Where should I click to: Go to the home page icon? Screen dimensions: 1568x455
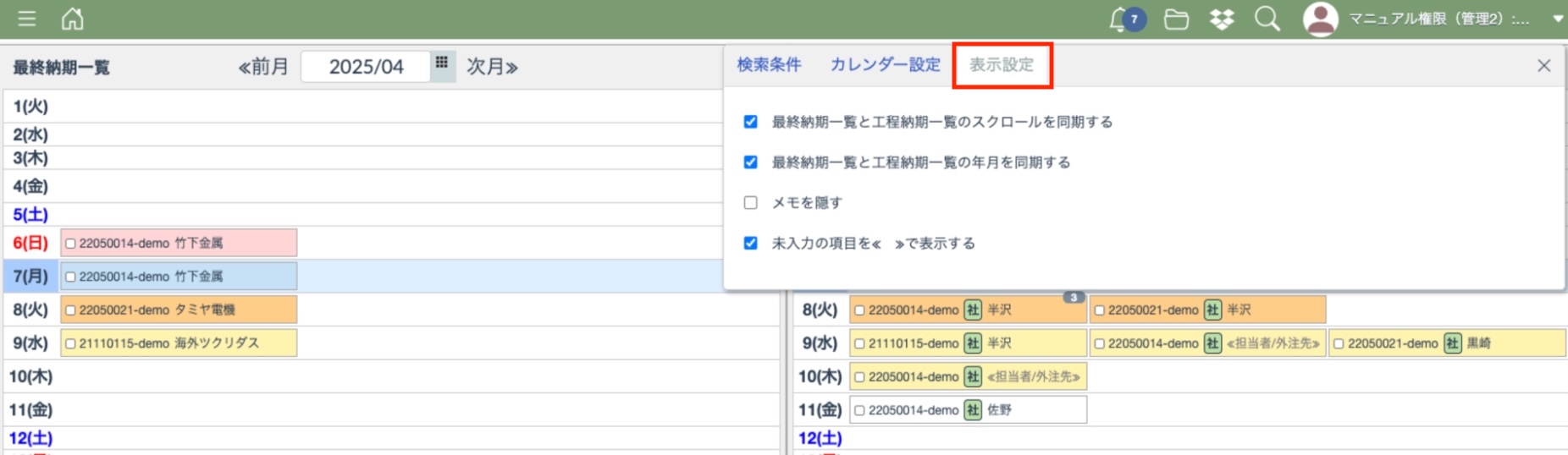(73, 19)
